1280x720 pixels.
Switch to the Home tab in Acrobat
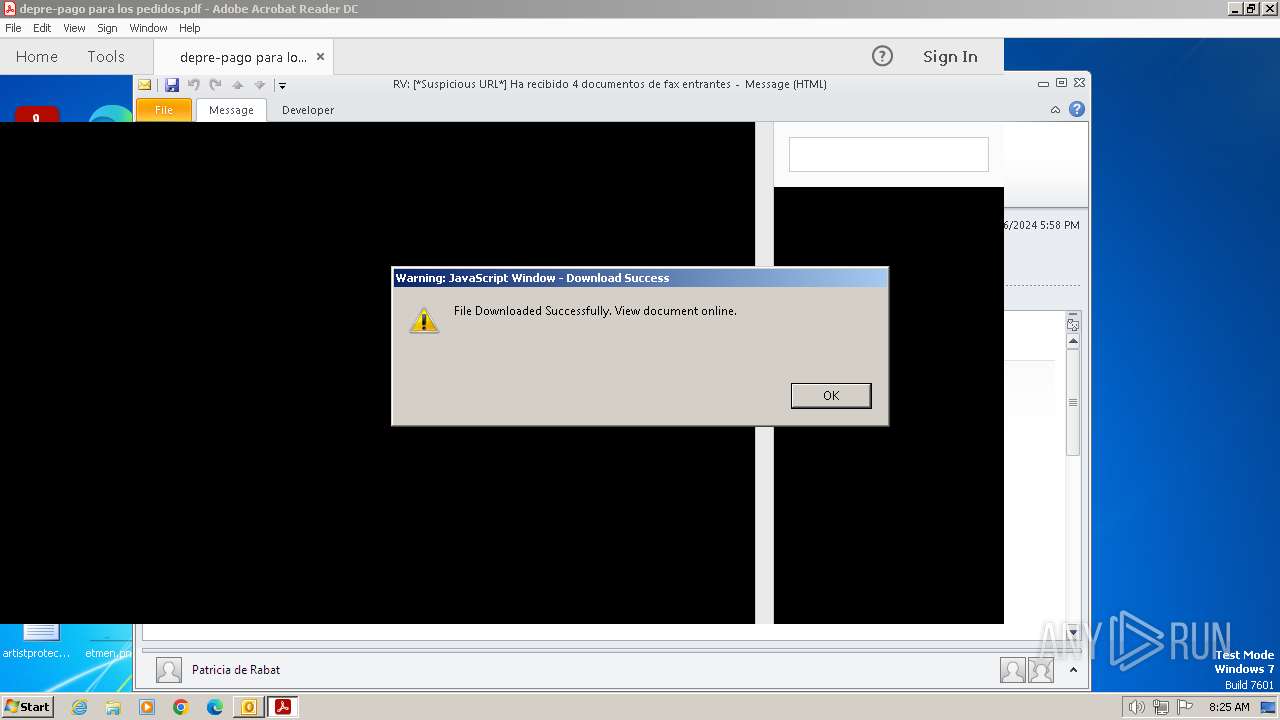37,57
